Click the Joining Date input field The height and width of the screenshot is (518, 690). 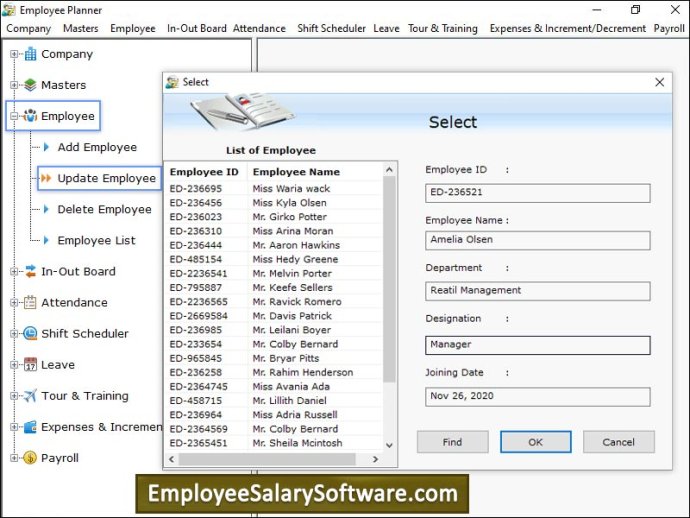537,397
